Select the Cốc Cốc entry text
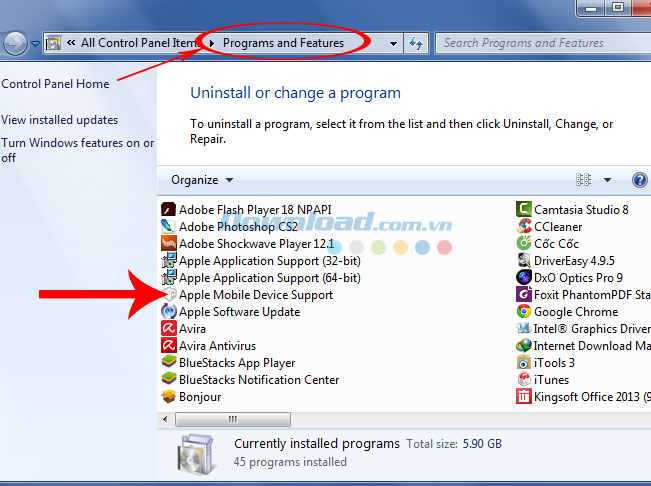The image size is (651, 486). 556,244
